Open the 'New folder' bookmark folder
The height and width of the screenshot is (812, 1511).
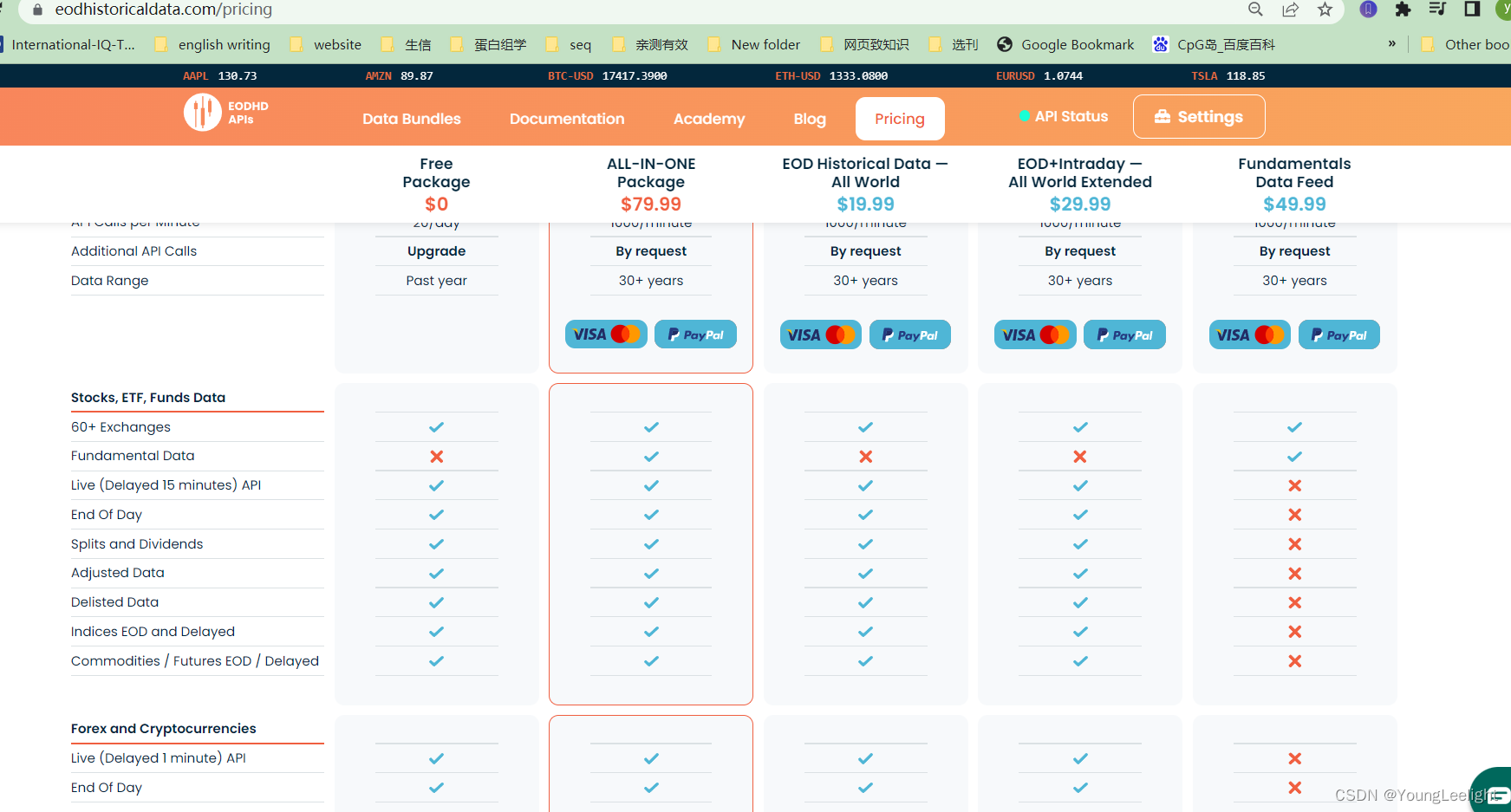(x=754, y=45)
